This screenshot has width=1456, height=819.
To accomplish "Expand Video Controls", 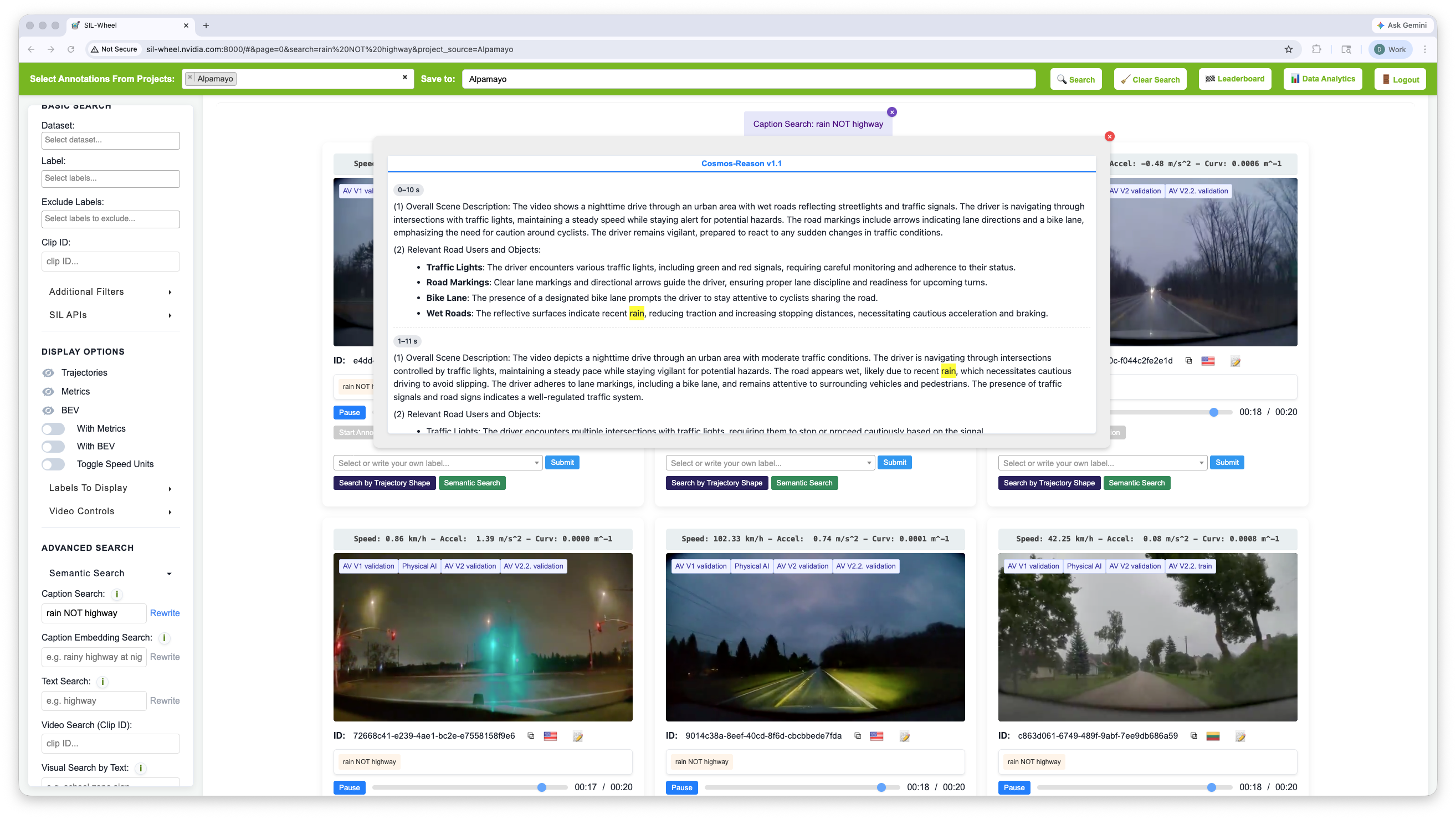I will tap(110, 511).
